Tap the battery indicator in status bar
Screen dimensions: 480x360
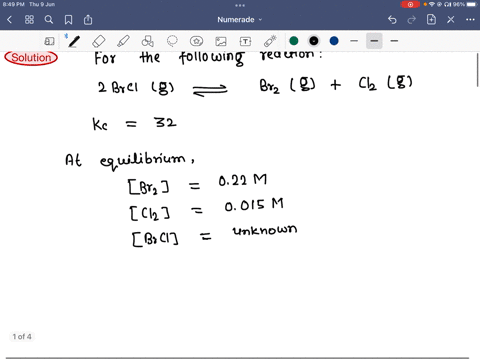472,4
